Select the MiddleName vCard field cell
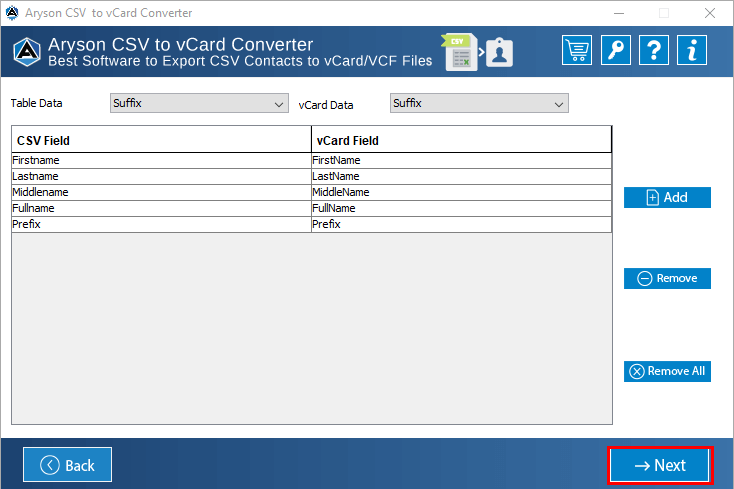Screen dimensions: 734x489 point(462,192)
